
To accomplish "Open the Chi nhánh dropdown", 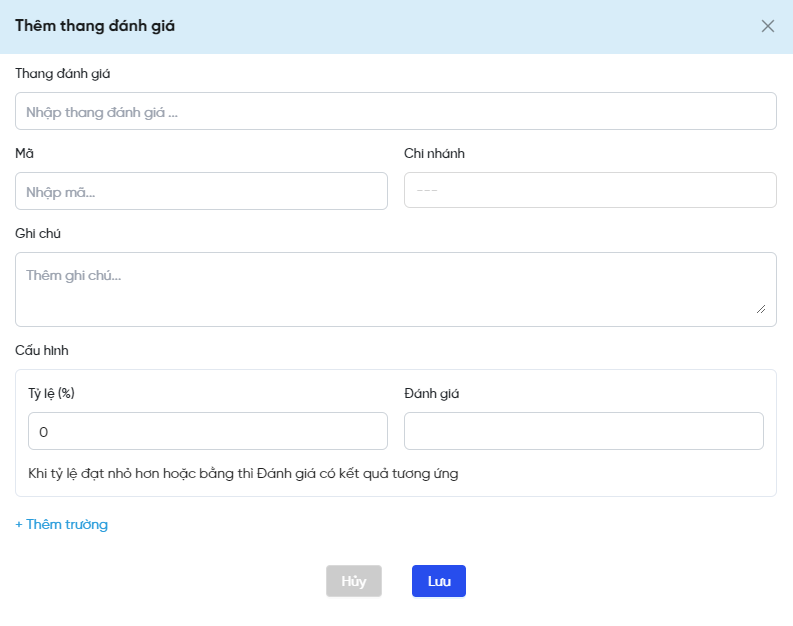I will point(590,190).
